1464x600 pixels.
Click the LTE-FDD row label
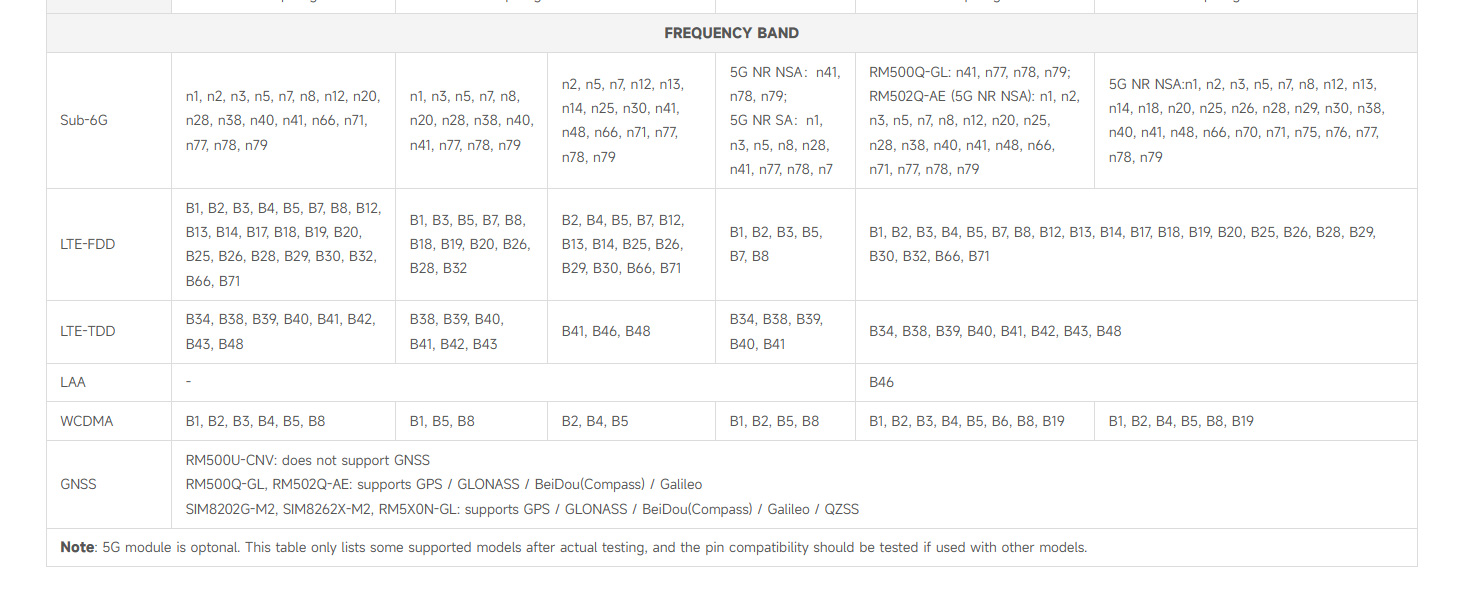tap(87, 244)
